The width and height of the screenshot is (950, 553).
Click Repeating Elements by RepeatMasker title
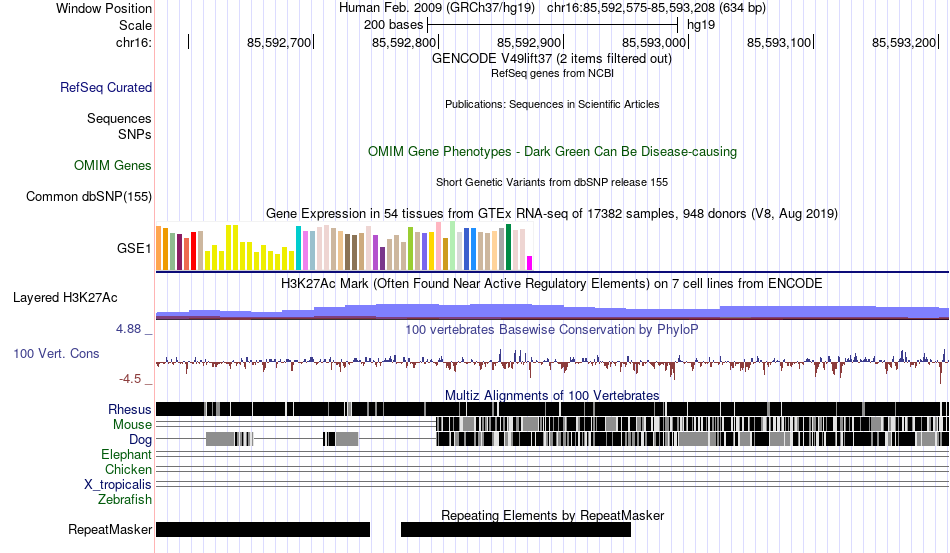tap(552, 515)
